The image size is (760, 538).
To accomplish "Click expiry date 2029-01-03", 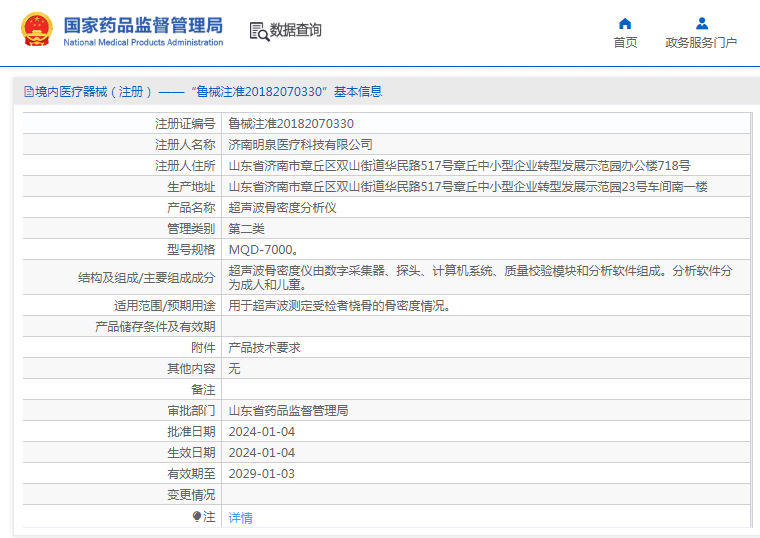I will point(262,474).
